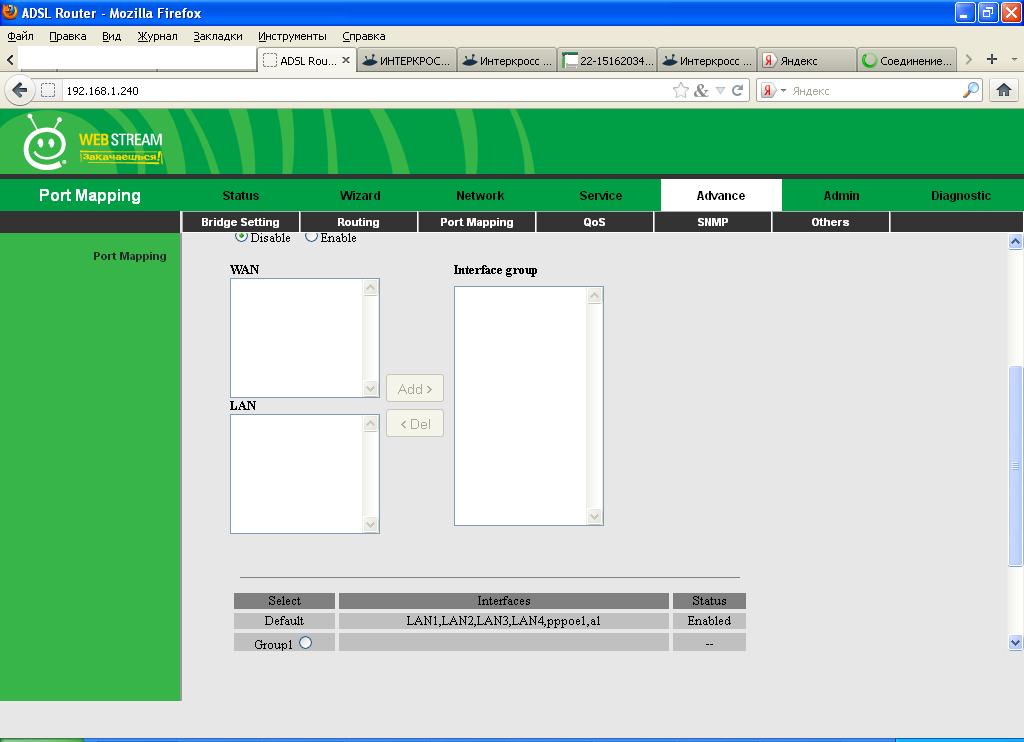Reload the page with the refresh icon
Viewport: 1024px width, 742px height.
(738, 91)
